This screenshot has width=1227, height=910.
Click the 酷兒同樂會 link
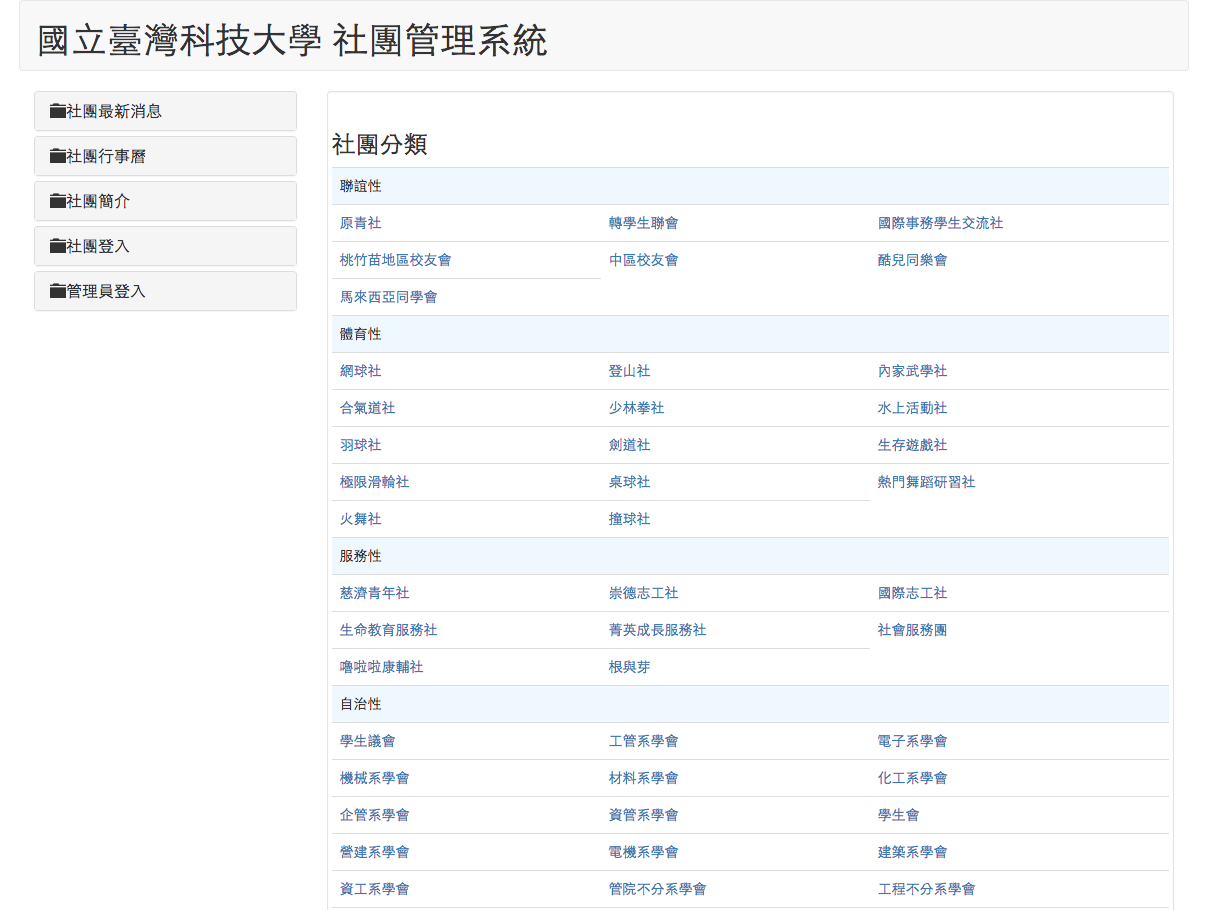(912, 260)
